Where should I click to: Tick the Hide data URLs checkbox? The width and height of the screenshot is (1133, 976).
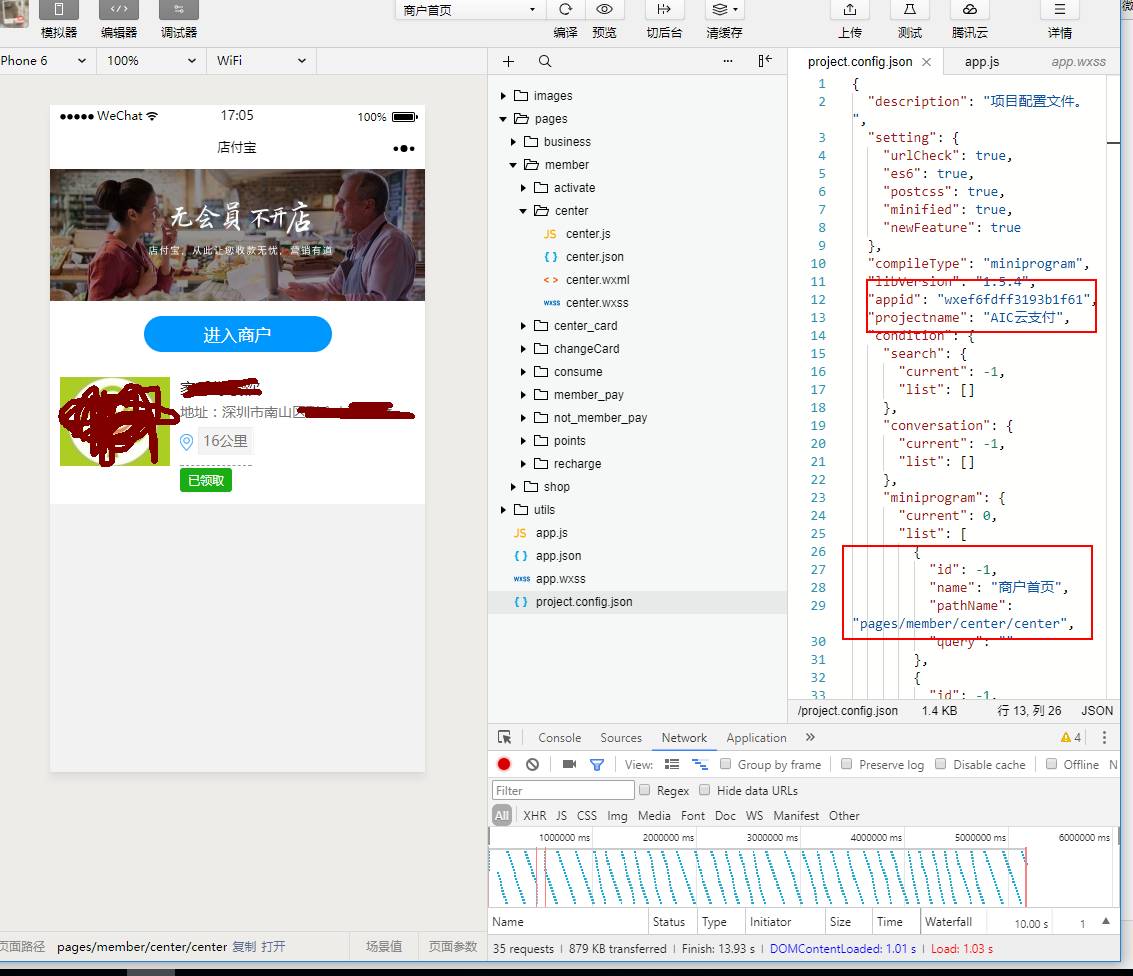click(x=705, y=790)
